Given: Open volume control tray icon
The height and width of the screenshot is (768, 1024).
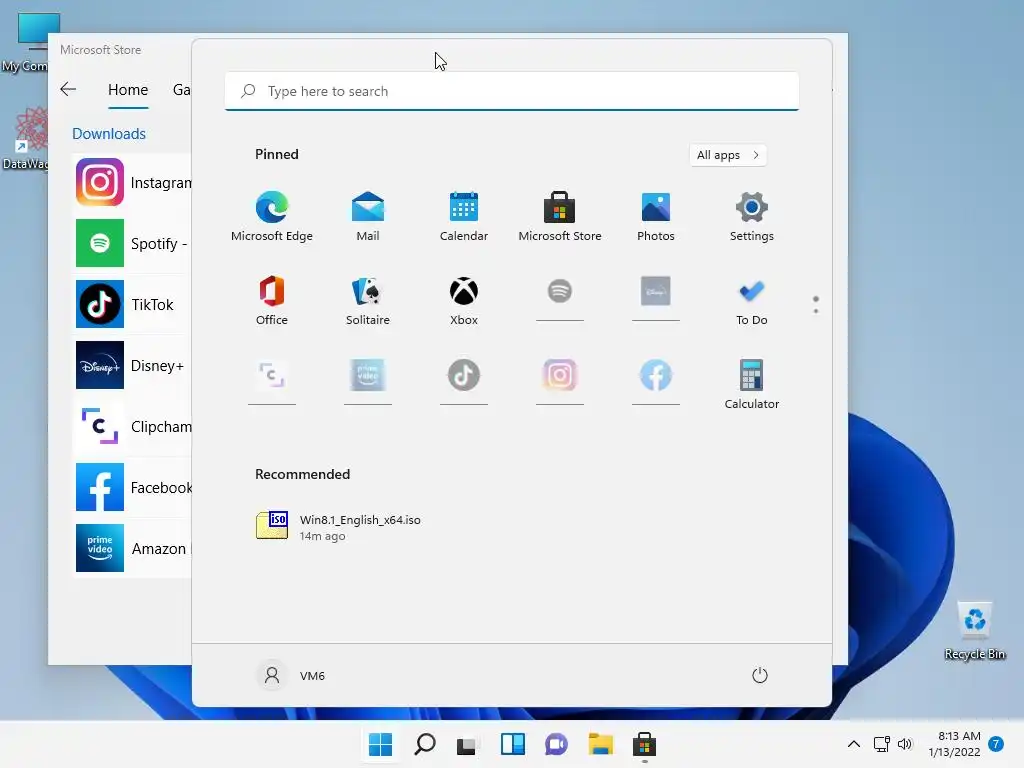Looking at the screenshot, I should (x=904, y=744).
